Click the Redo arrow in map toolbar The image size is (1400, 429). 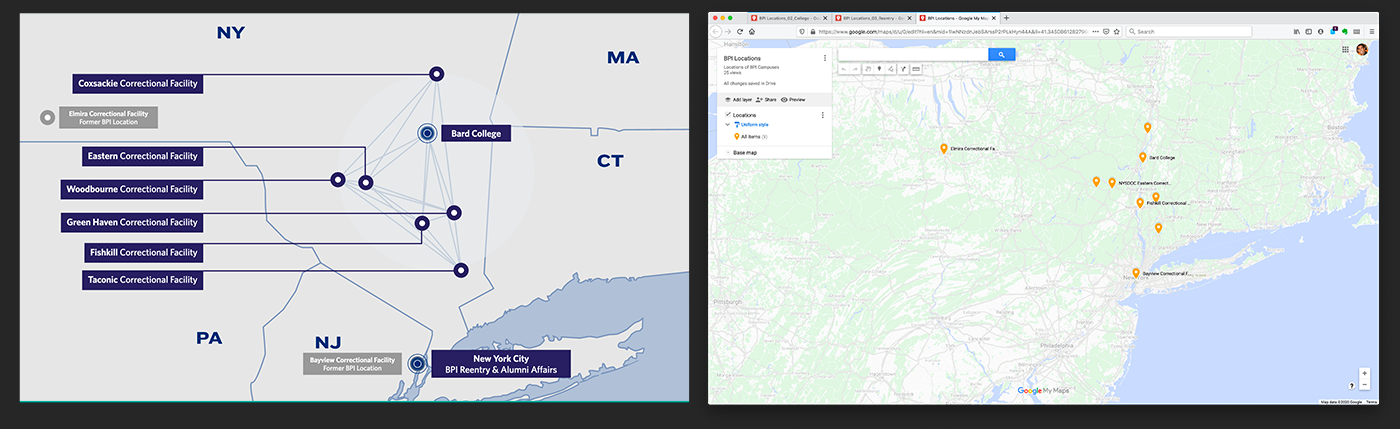[855, 69]
